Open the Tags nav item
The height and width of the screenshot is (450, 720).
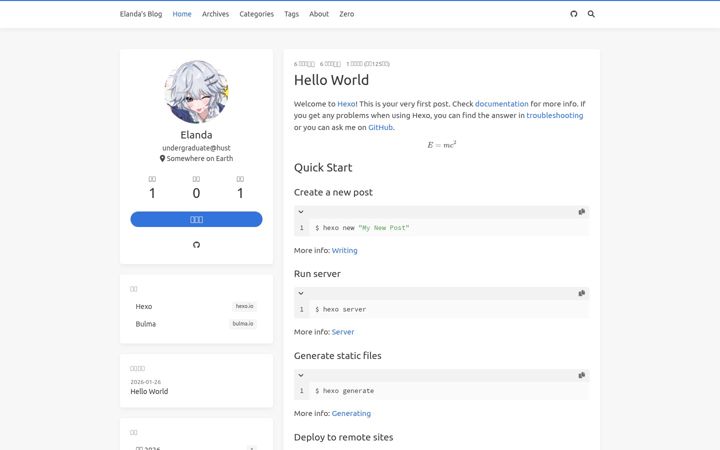point(291,14)
